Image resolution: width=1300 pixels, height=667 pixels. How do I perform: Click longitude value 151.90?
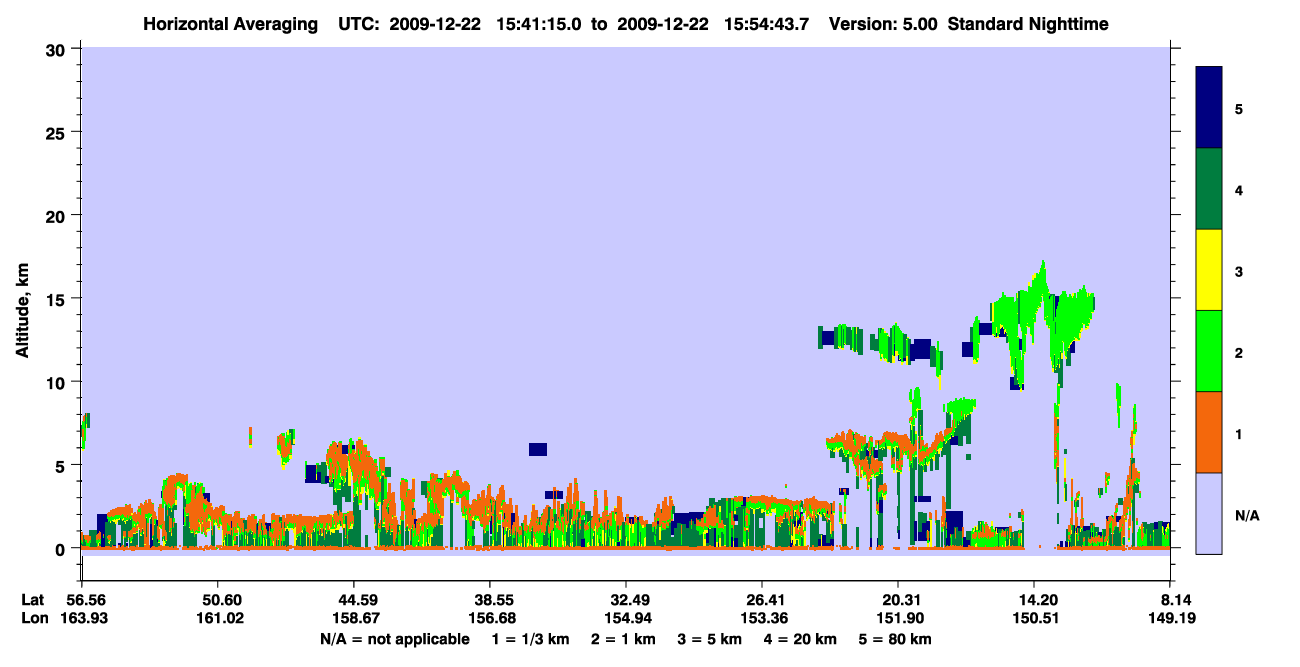898,618
